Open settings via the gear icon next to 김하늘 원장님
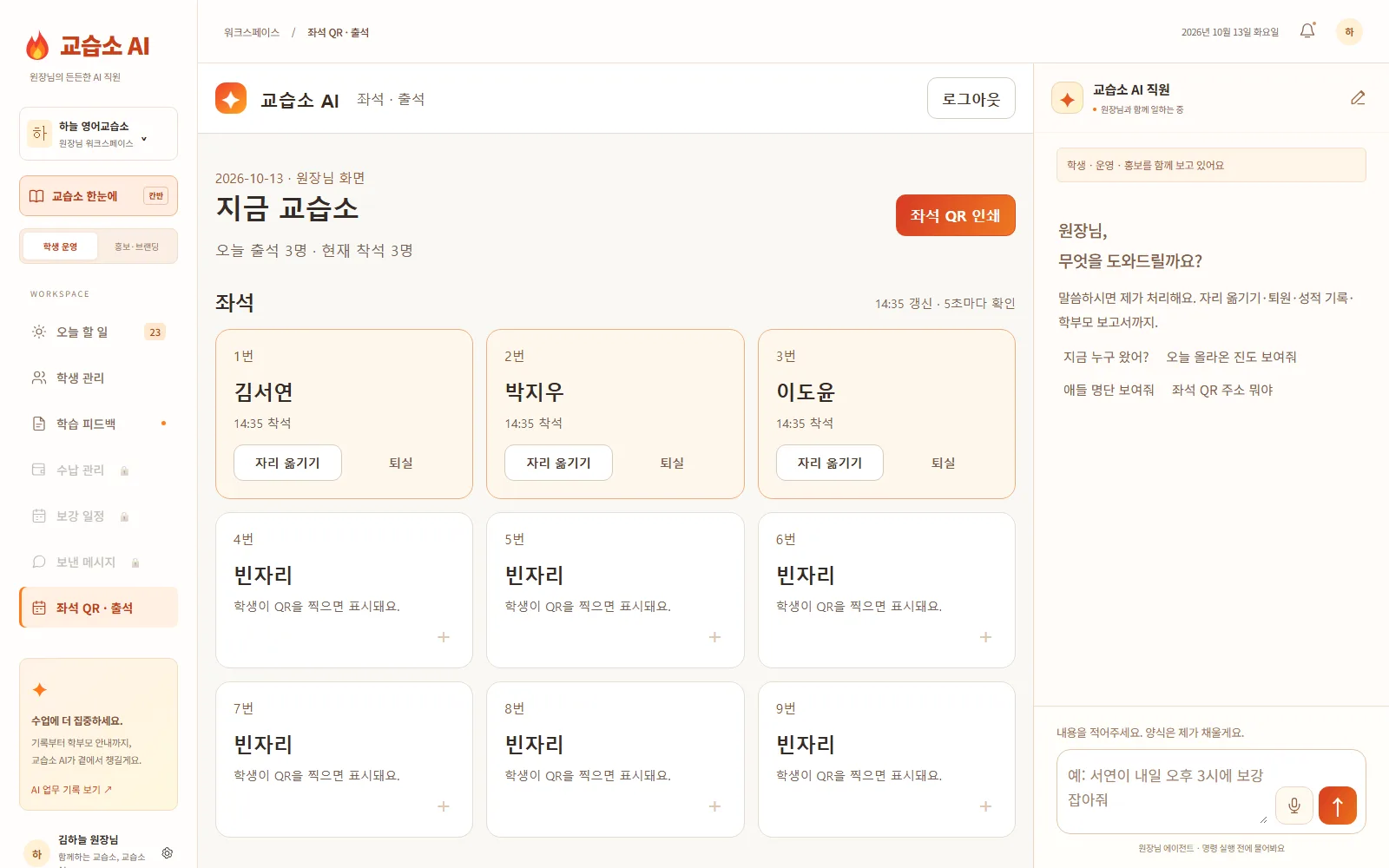 pyautogui.click(x=168, y=853)
